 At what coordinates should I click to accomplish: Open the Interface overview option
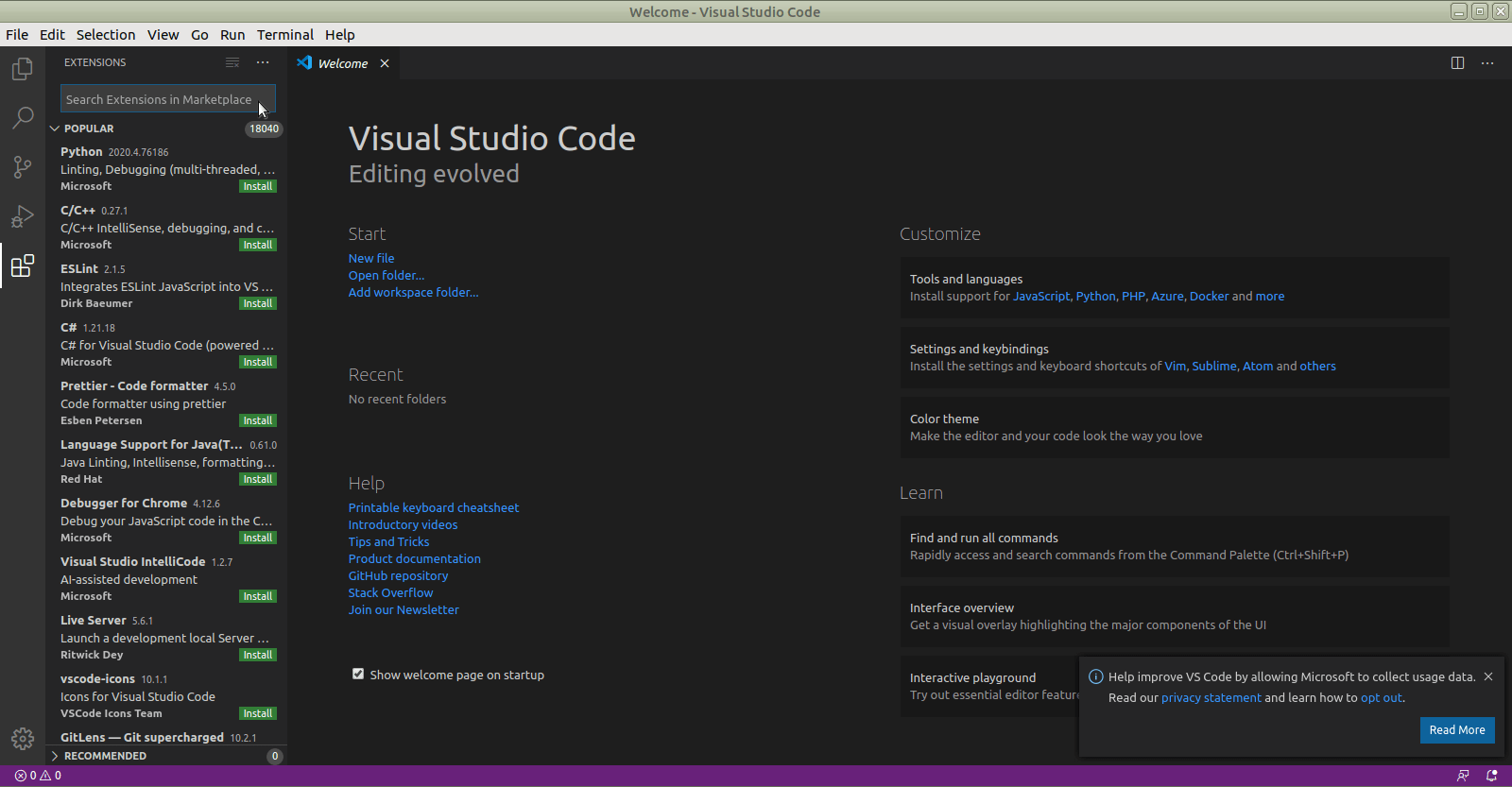tap(1175, 616)
